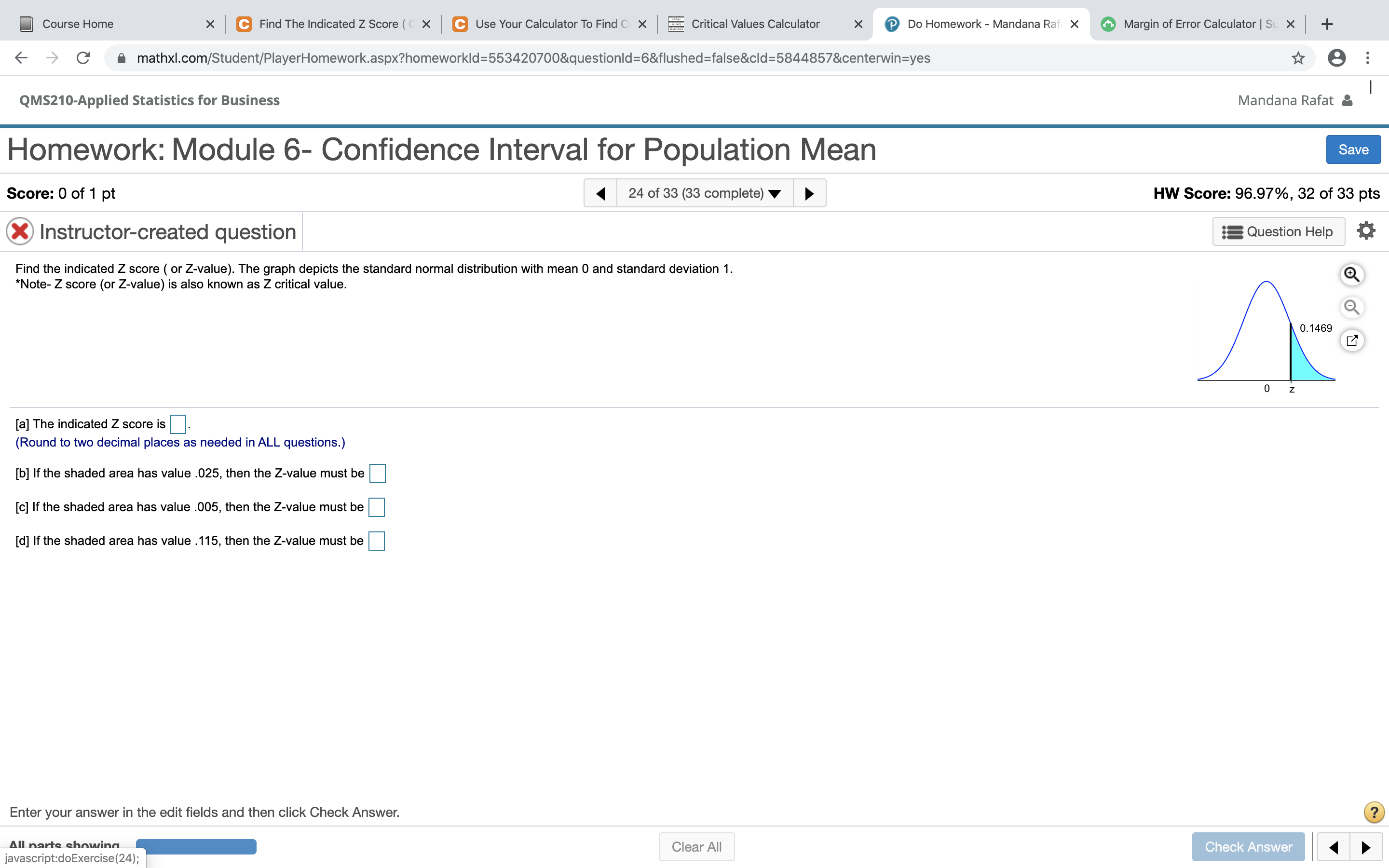The width and height of the screenshot is (1389, 868).
Task: Click the Clear All button
Action: coord(696,847)
